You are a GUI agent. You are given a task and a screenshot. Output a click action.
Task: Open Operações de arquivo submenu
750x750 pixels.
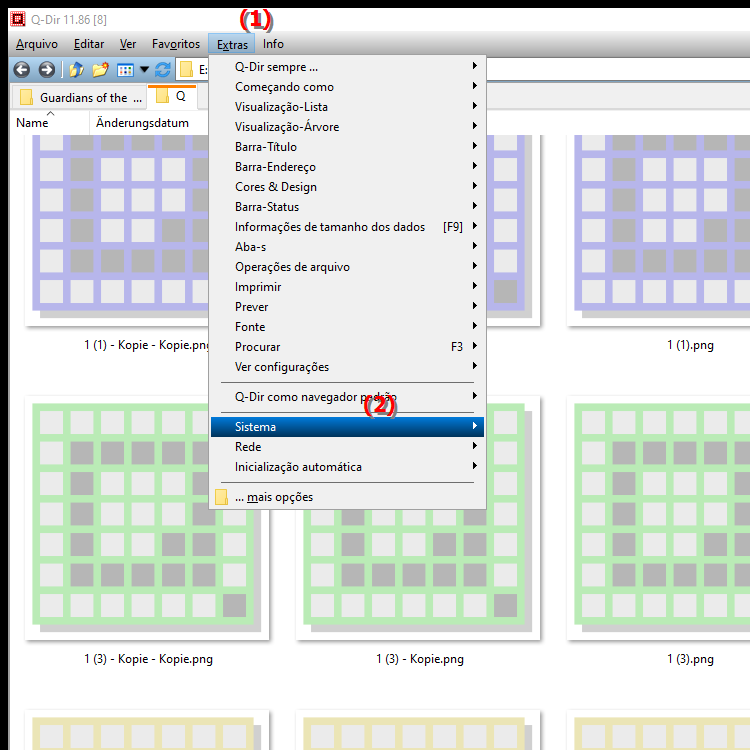[347, 267]
